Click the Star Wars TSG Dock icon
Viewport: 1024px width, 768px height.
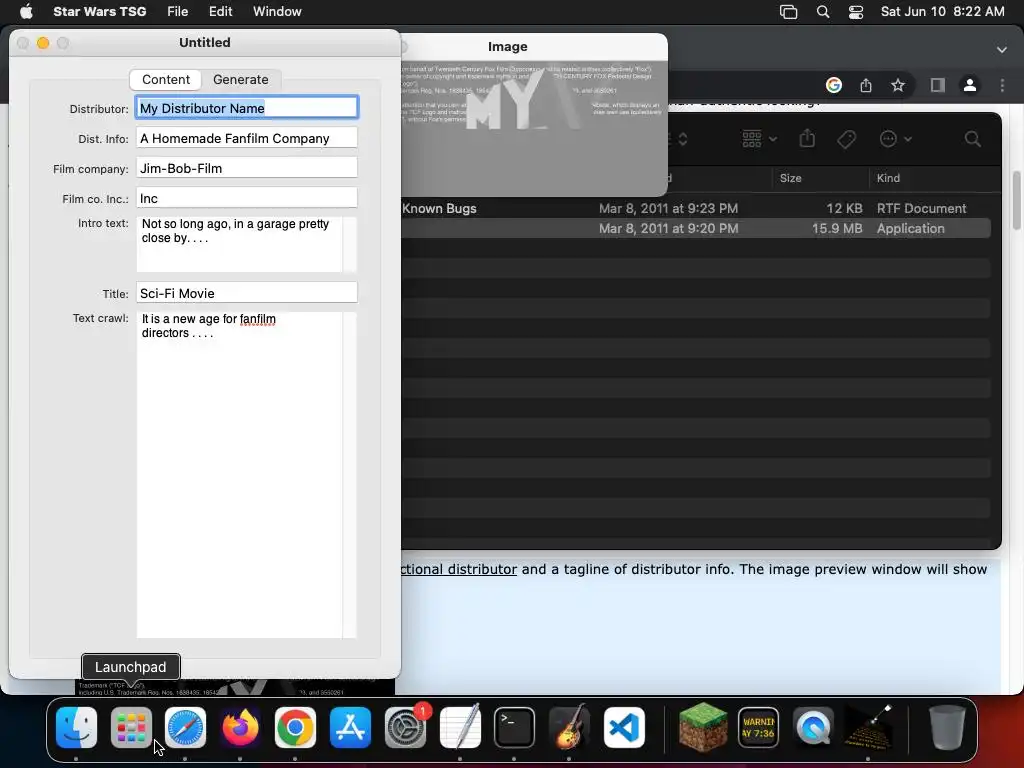(868, 728)
